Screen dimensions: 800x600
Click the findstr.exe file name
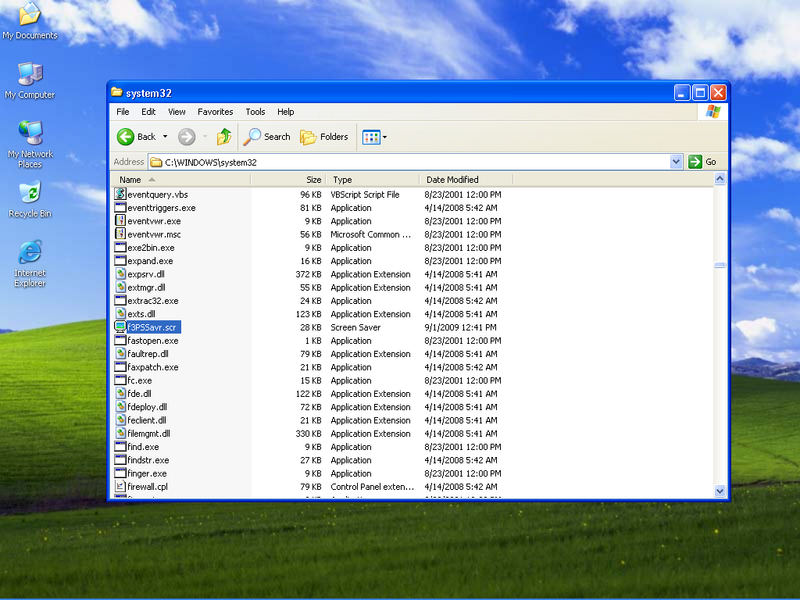pos(148,460)
